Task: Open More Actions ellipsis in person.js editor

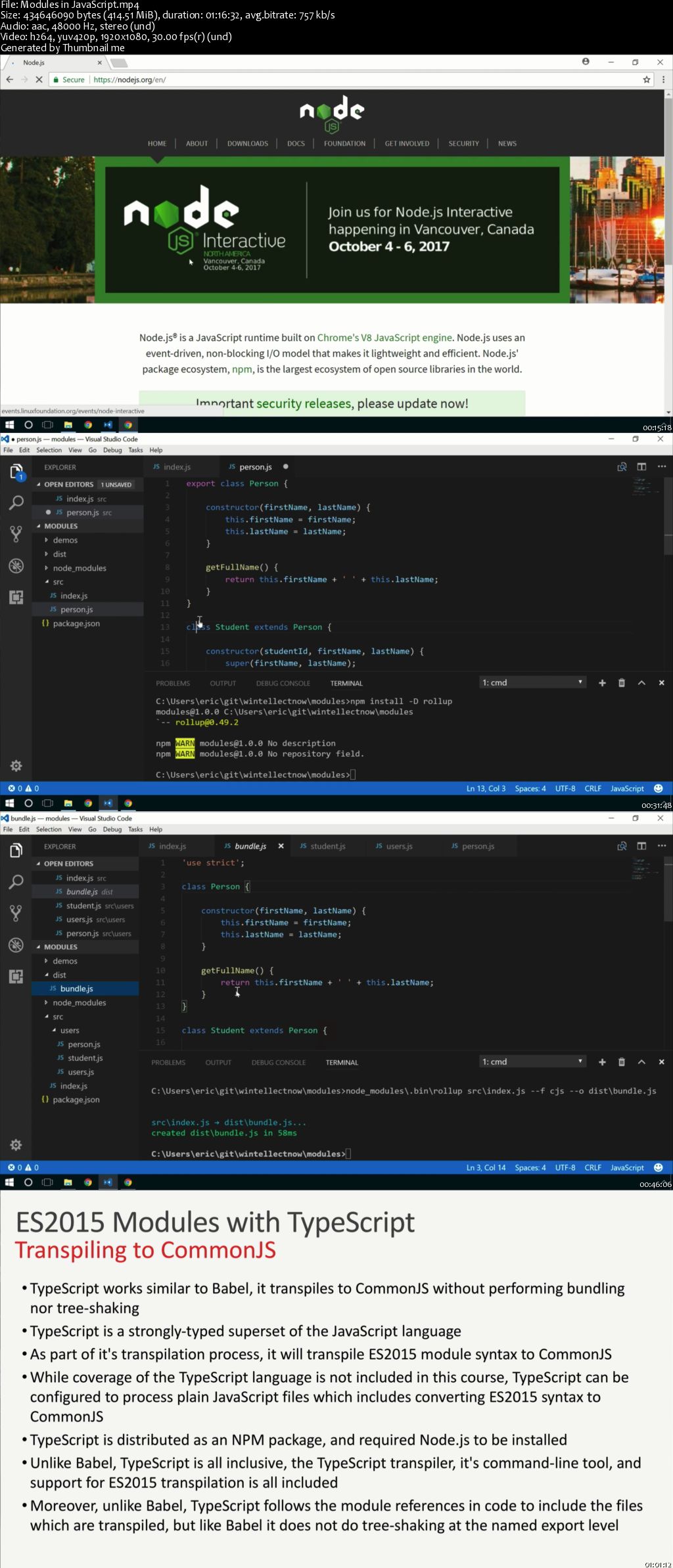Action: pyautogui.click(x=662, y=466)
